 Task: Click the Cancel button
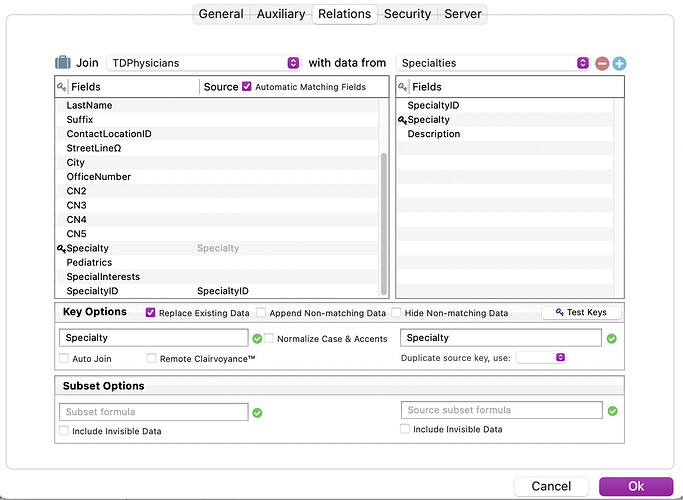coord(551,486)
